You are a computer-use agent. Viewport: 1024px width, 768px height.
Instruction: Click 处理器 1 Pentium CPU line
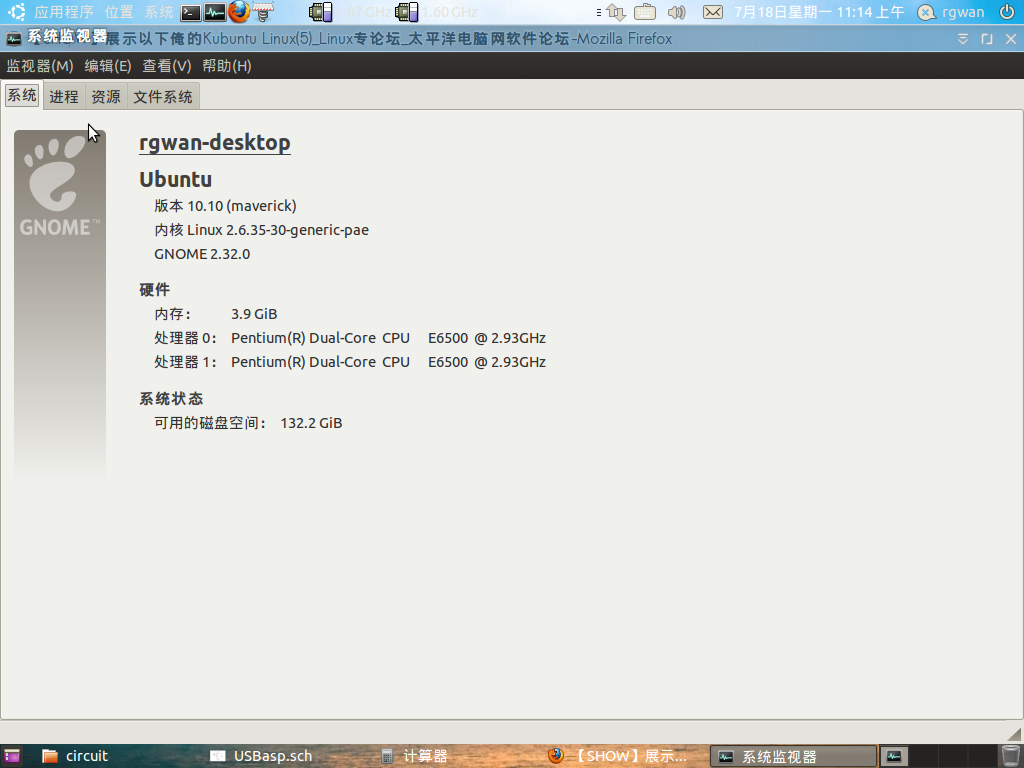point(350,362)
